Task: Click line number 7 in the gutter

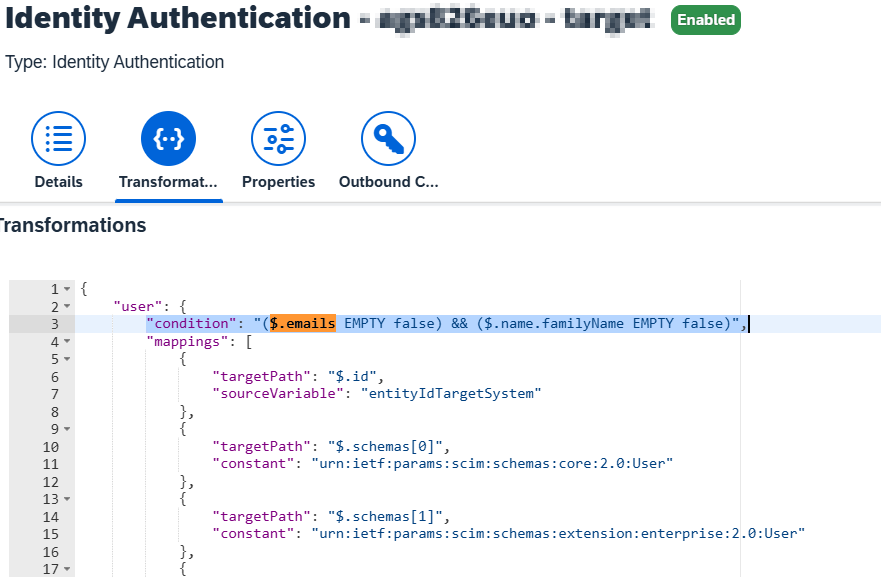Action: pos(55,394)
